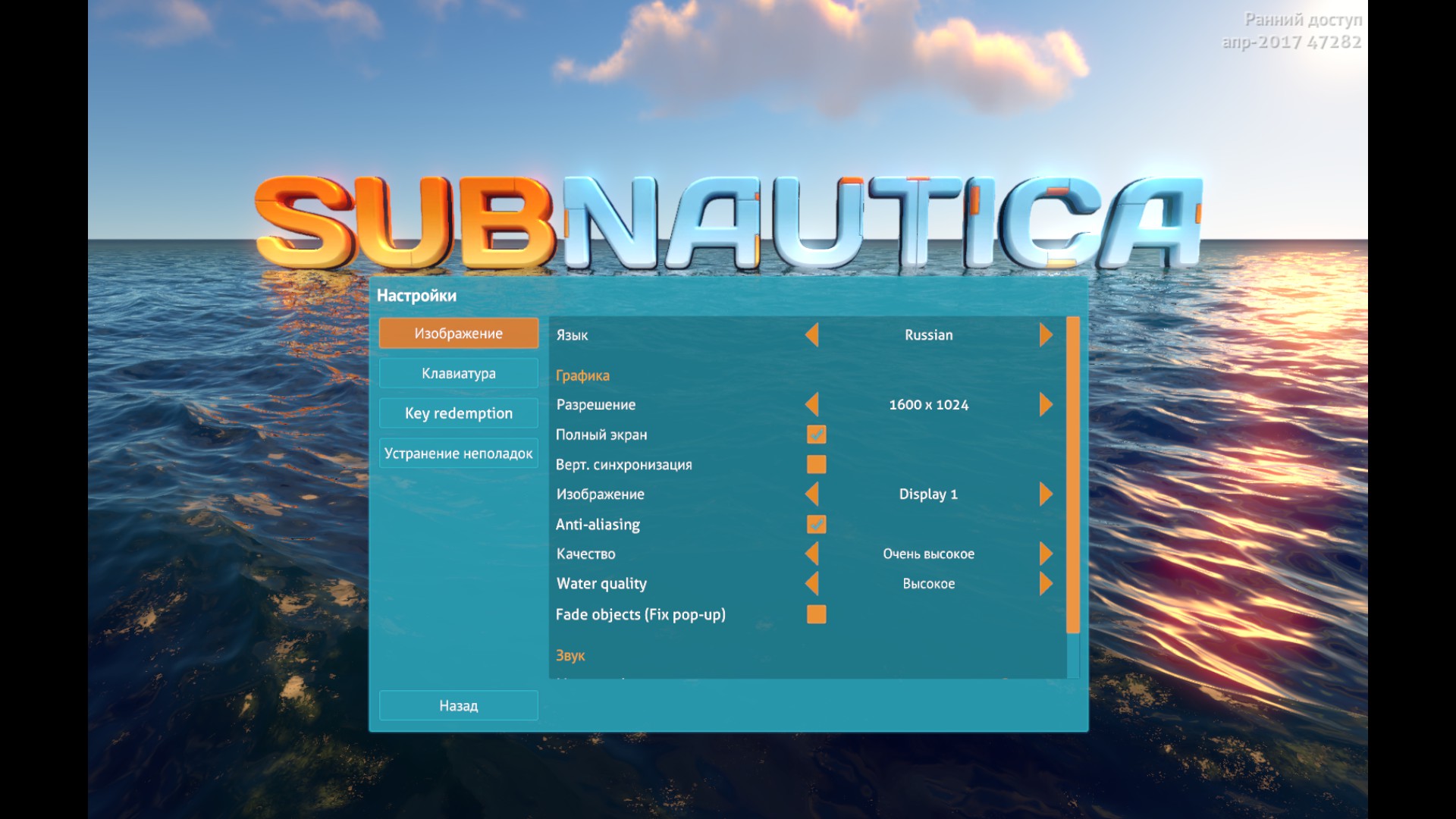Switch to the Key redemption tab
This screenshot has width=1456, height=819.
point(458,413)
